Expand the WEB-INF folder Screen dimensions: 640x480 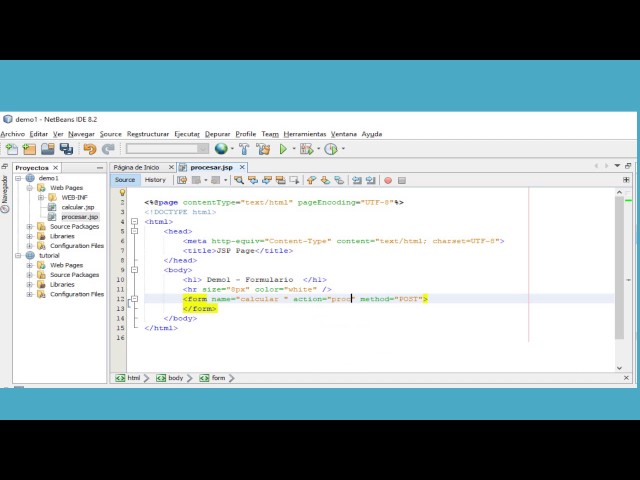(x=41, y=198)
